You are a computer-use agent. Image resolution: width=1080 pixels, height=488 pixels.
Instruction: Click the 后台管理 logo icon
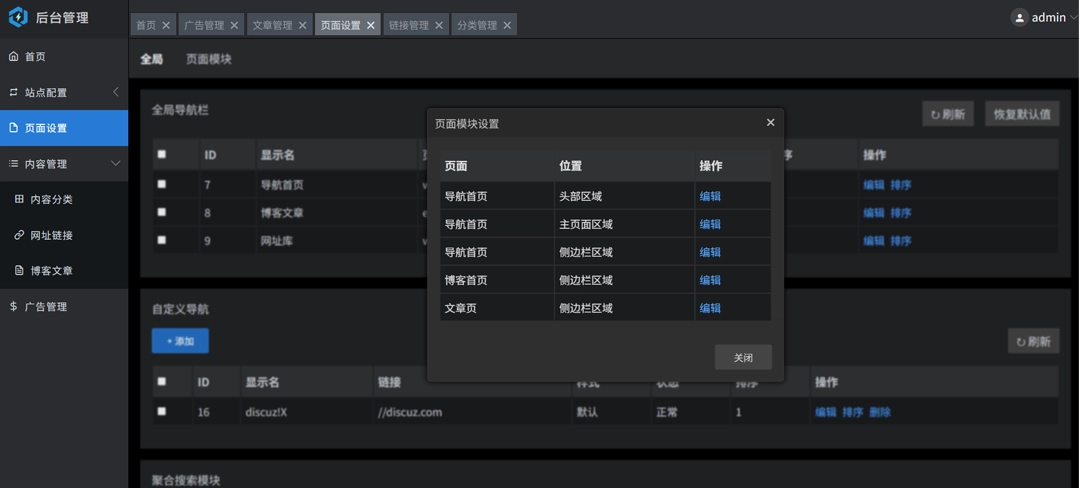click(18, 17)
